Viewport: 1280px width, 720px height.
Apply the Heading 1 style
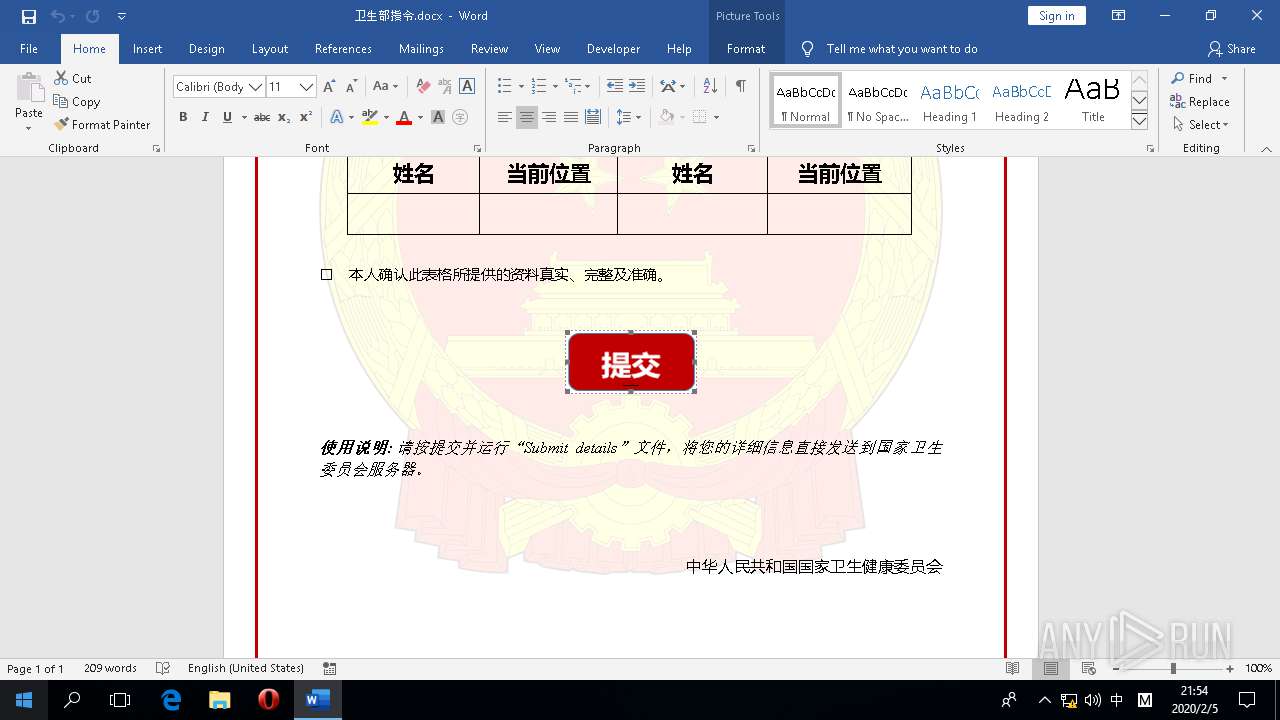949,101
